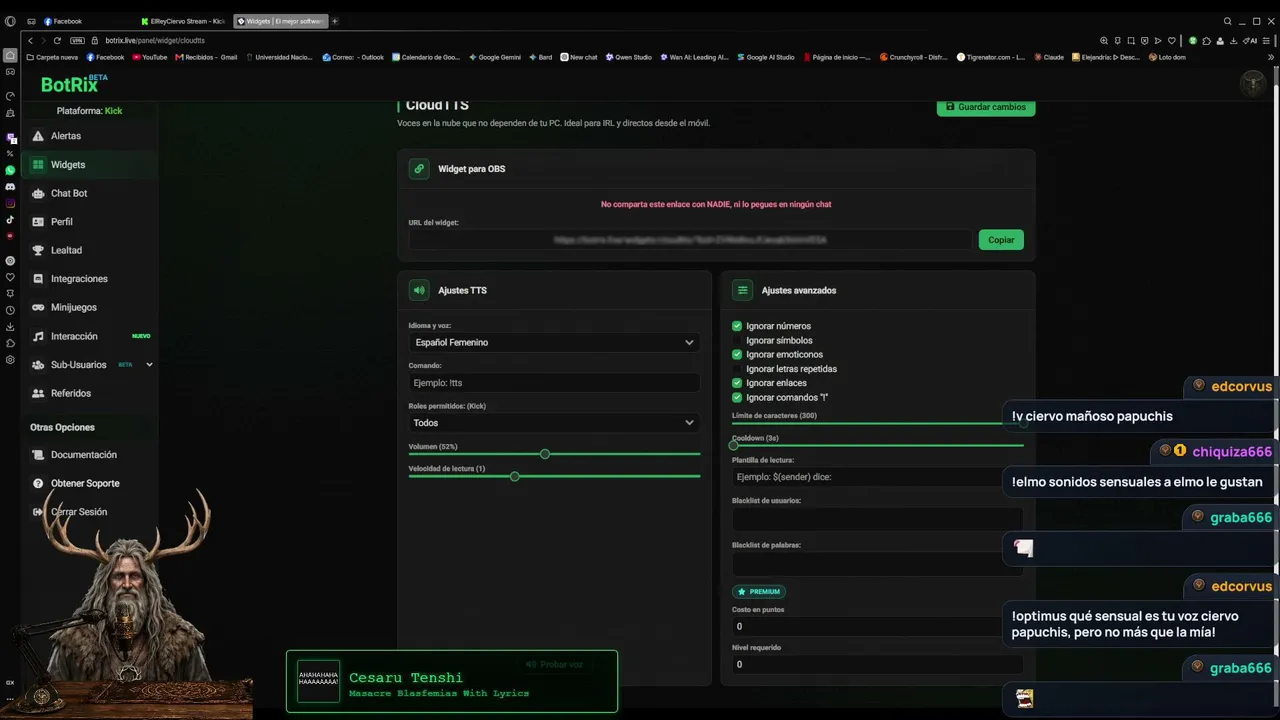Open Integraciones in the sidebar

[x=90, y=279]
